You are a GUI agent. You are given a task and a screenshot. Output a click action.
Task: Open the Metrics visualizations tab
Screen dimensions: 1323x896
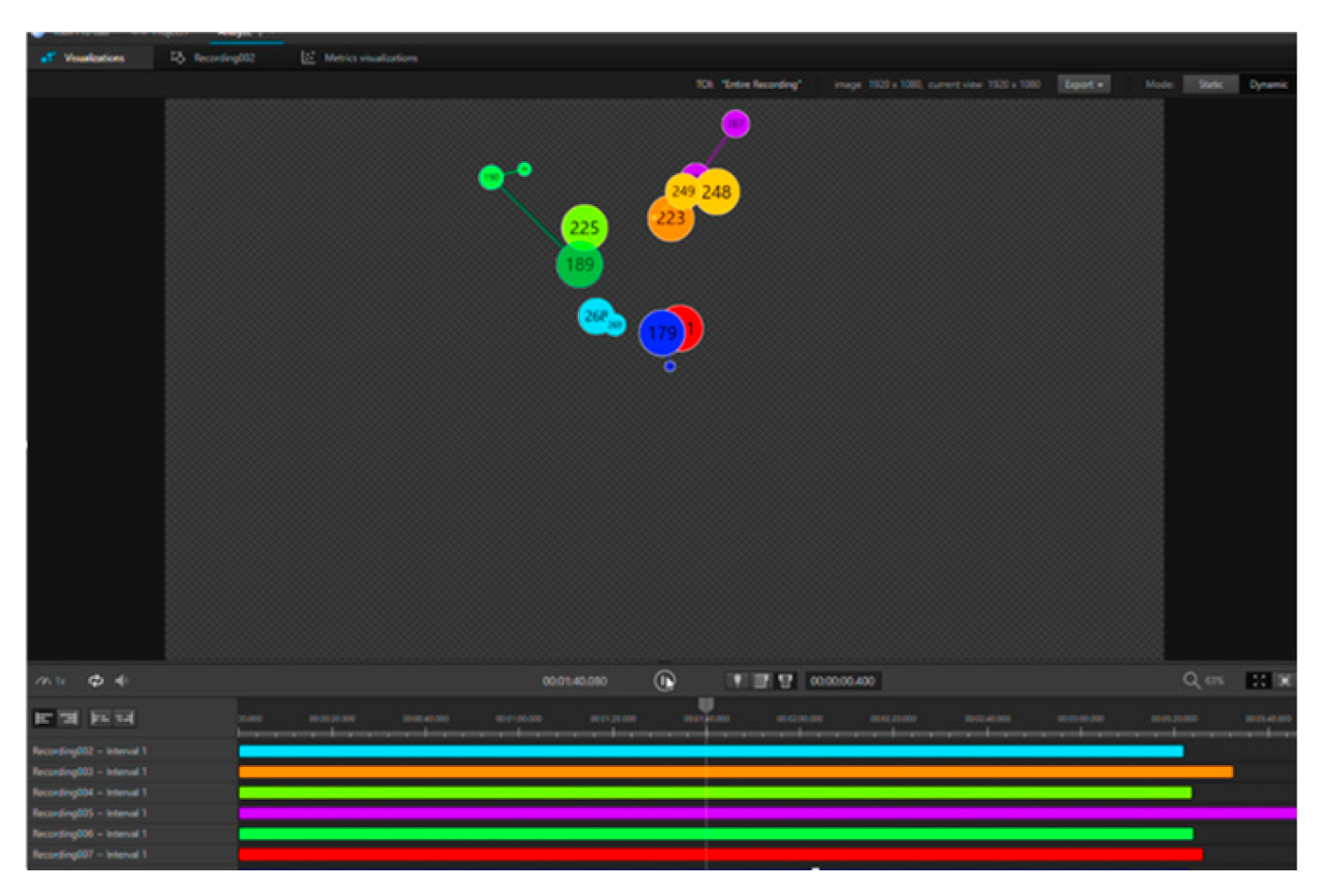[x=360, y=58]
